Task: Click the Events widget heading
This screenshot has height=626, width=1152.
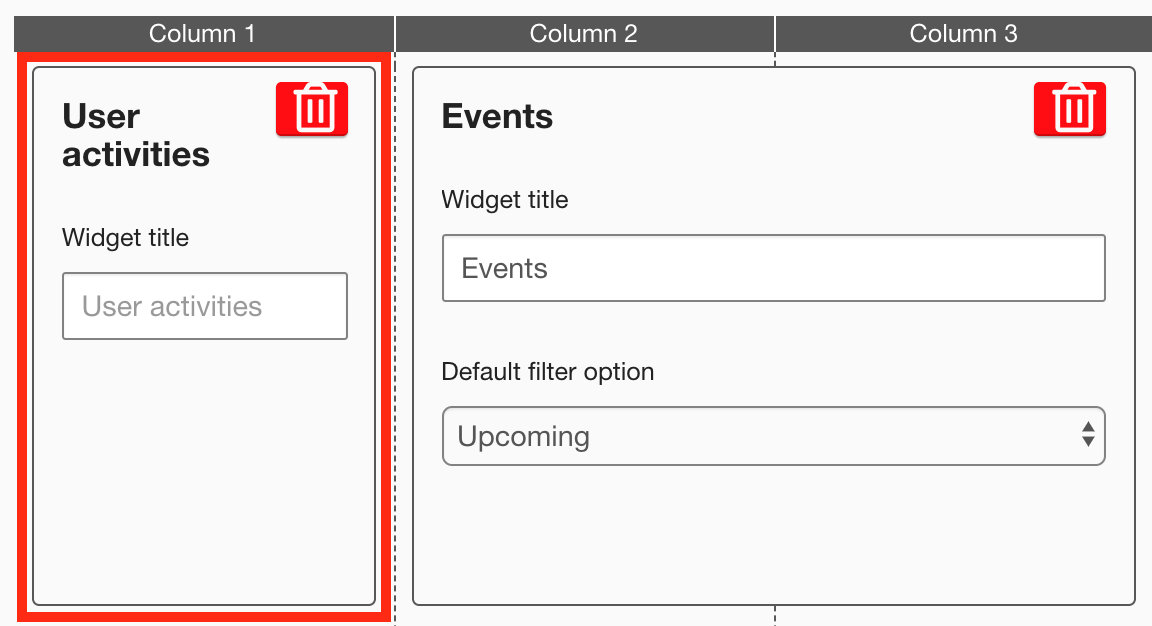Action: [x=497, y=117]
